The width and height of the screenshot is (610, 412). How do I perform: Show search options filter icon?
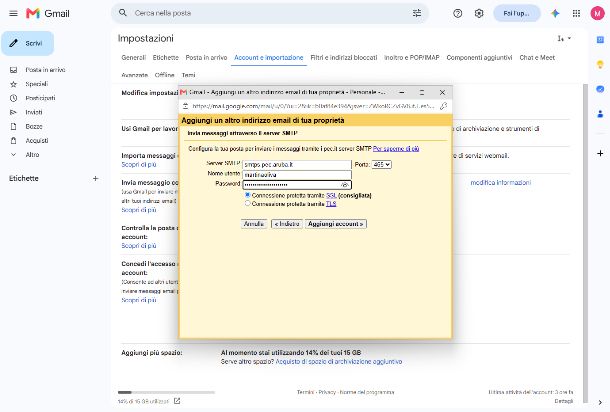(417, 13)
